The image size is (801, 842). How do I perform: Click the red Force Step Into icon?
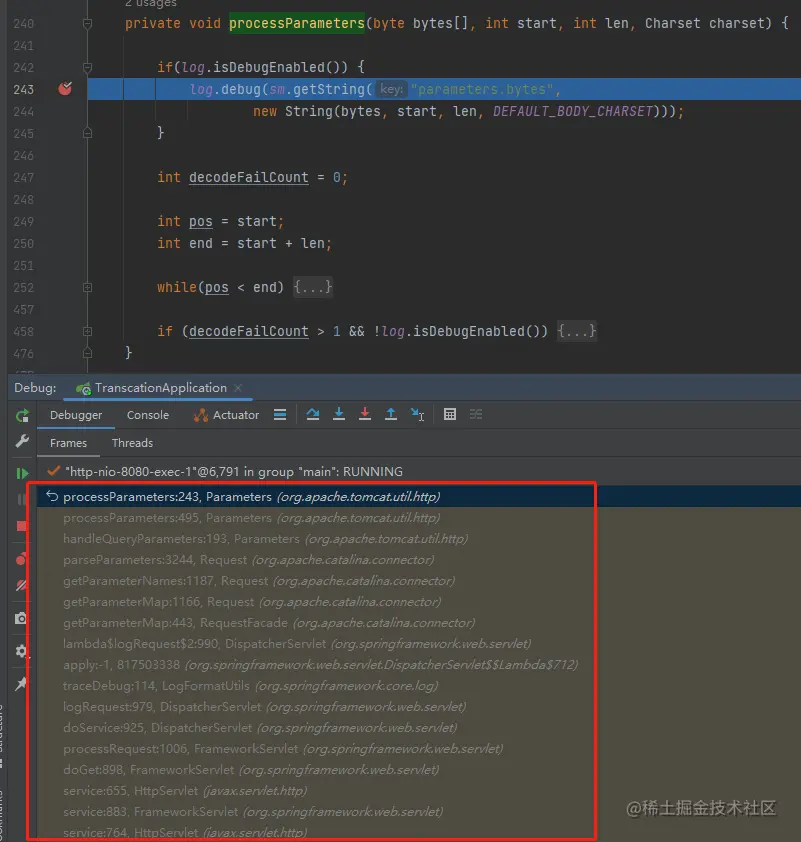pyautogui.click(x=365, y=414)
